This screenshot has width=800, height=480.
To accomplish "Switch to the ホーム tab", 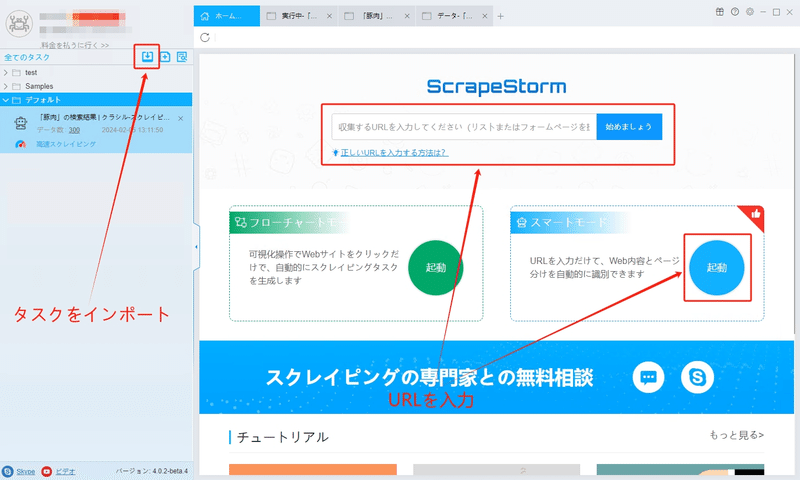I will coord(227,16).
